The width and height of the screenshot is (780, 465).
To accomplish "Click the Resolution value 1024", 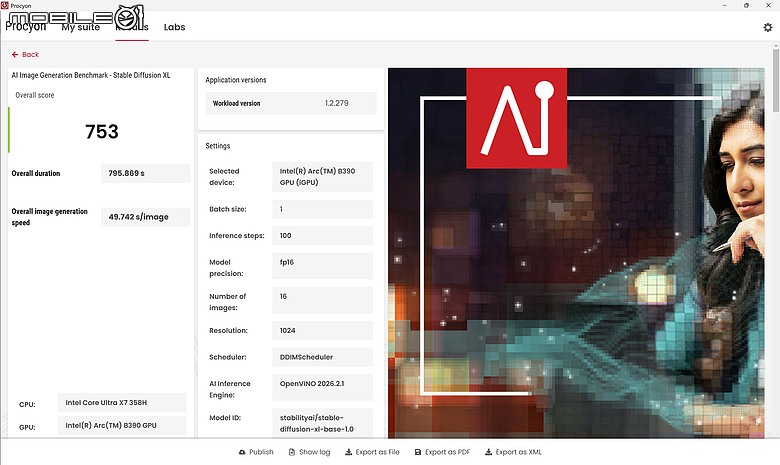I will point(322,330).
